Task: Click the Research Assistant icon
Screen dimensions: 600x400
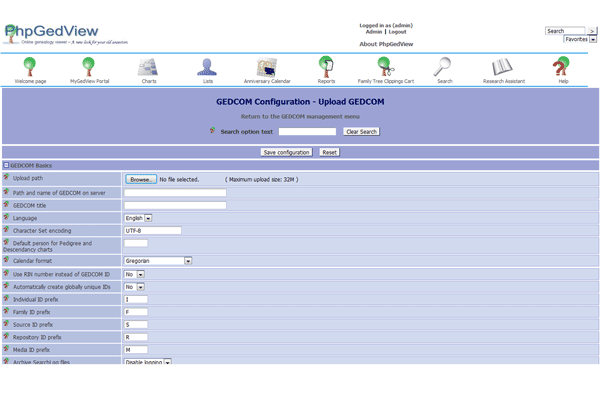Action: [x=503, y=67]
